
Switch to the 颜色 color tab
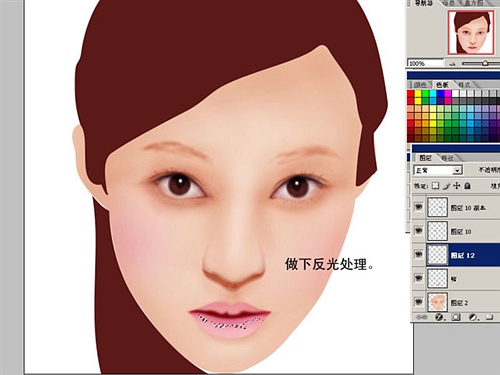420,85
